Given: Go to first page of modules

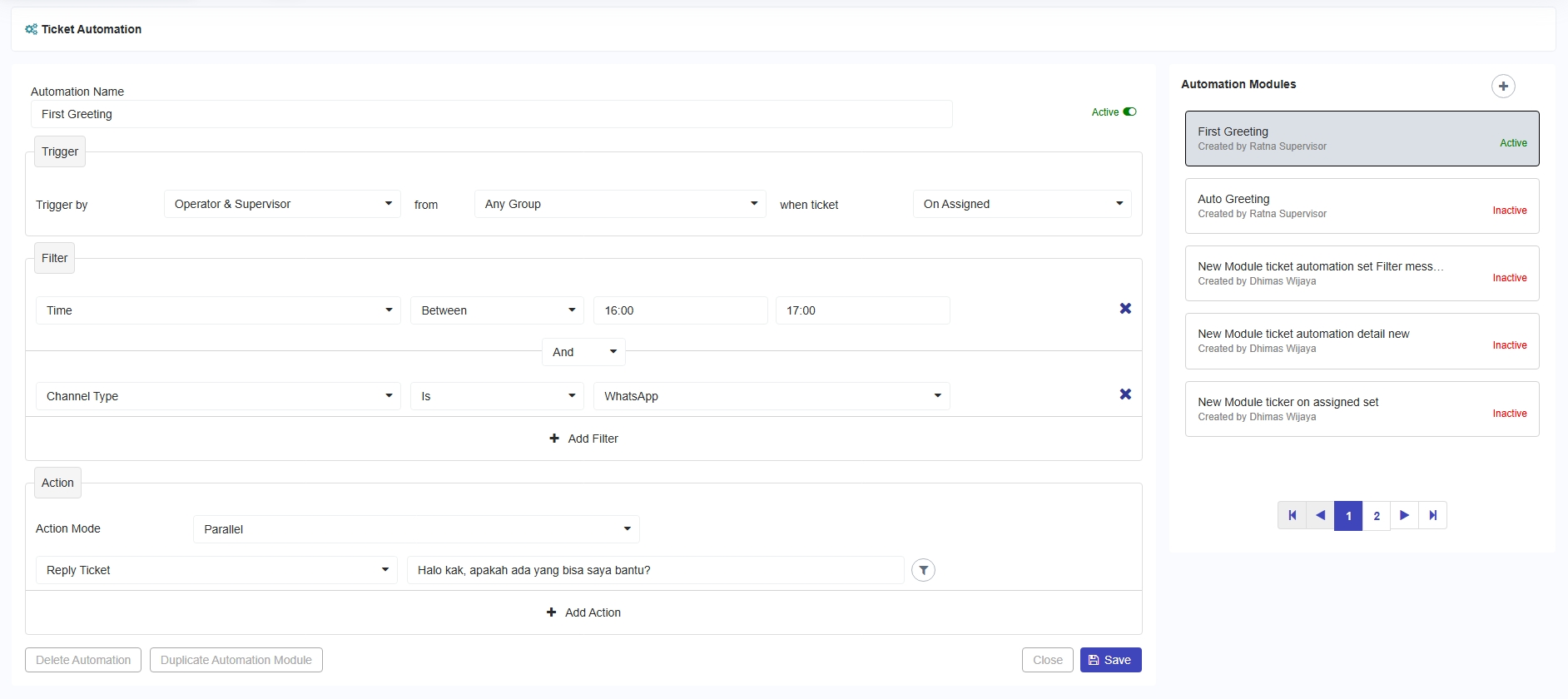Looking at the screenshot, I should click(1292, 516).
